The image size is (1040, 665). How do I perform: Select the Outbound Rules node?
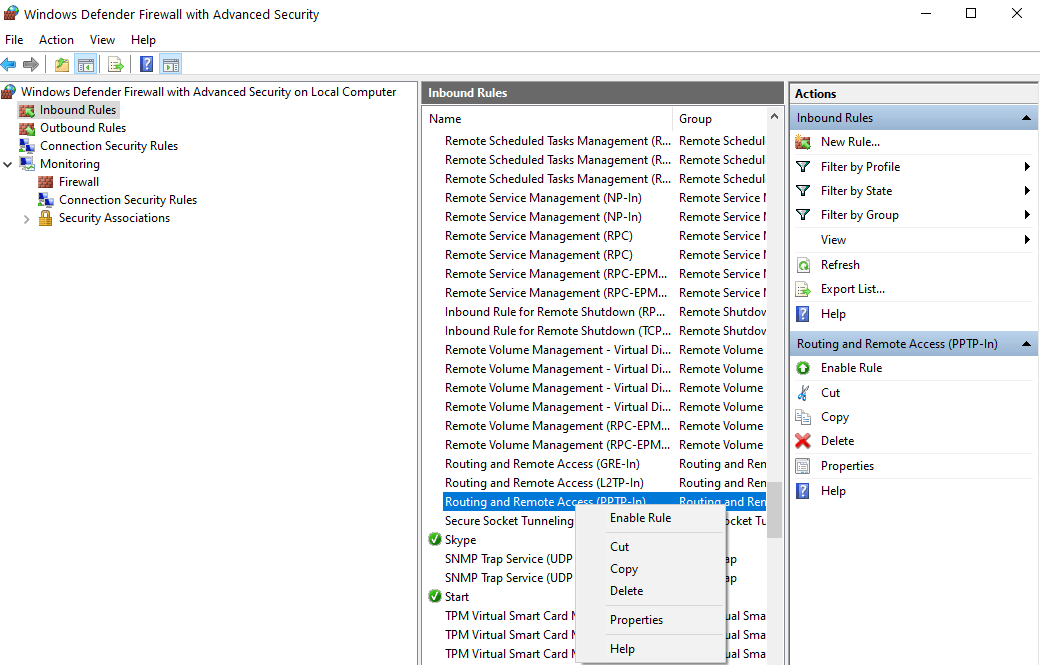(x=83, y=127)
